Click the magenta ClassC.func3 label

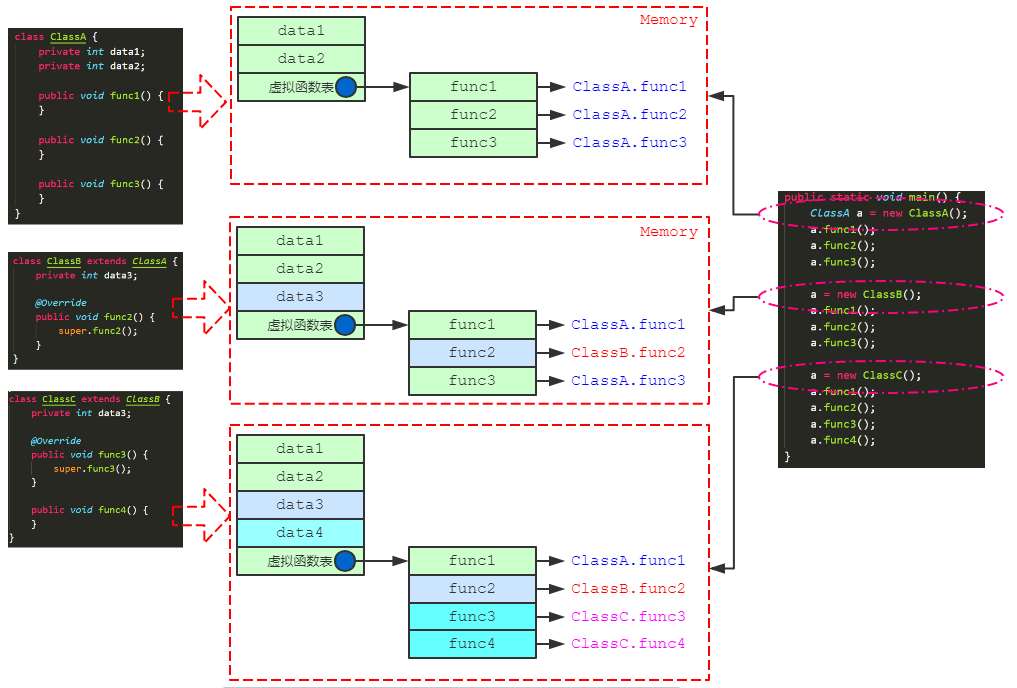click(628, 617)
